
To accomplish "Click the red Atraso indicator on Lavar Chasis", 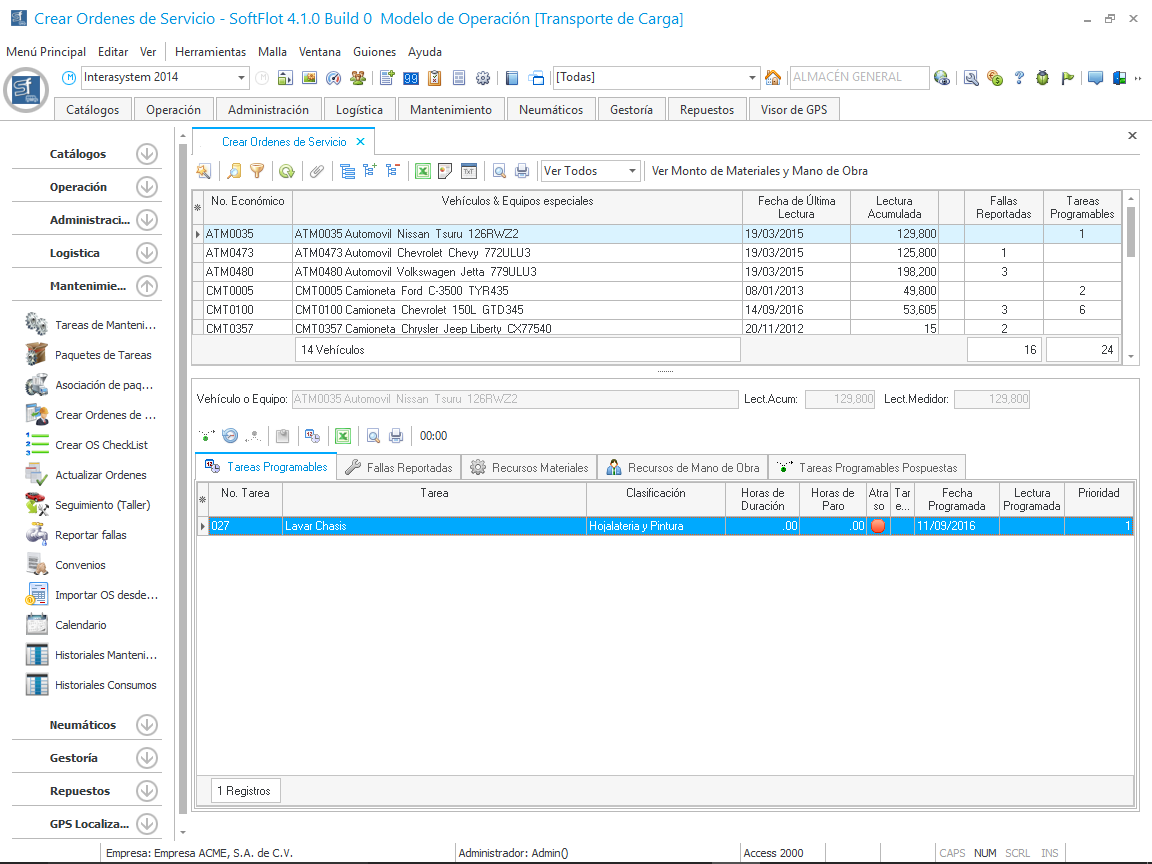I will click(x=878, y=526).
